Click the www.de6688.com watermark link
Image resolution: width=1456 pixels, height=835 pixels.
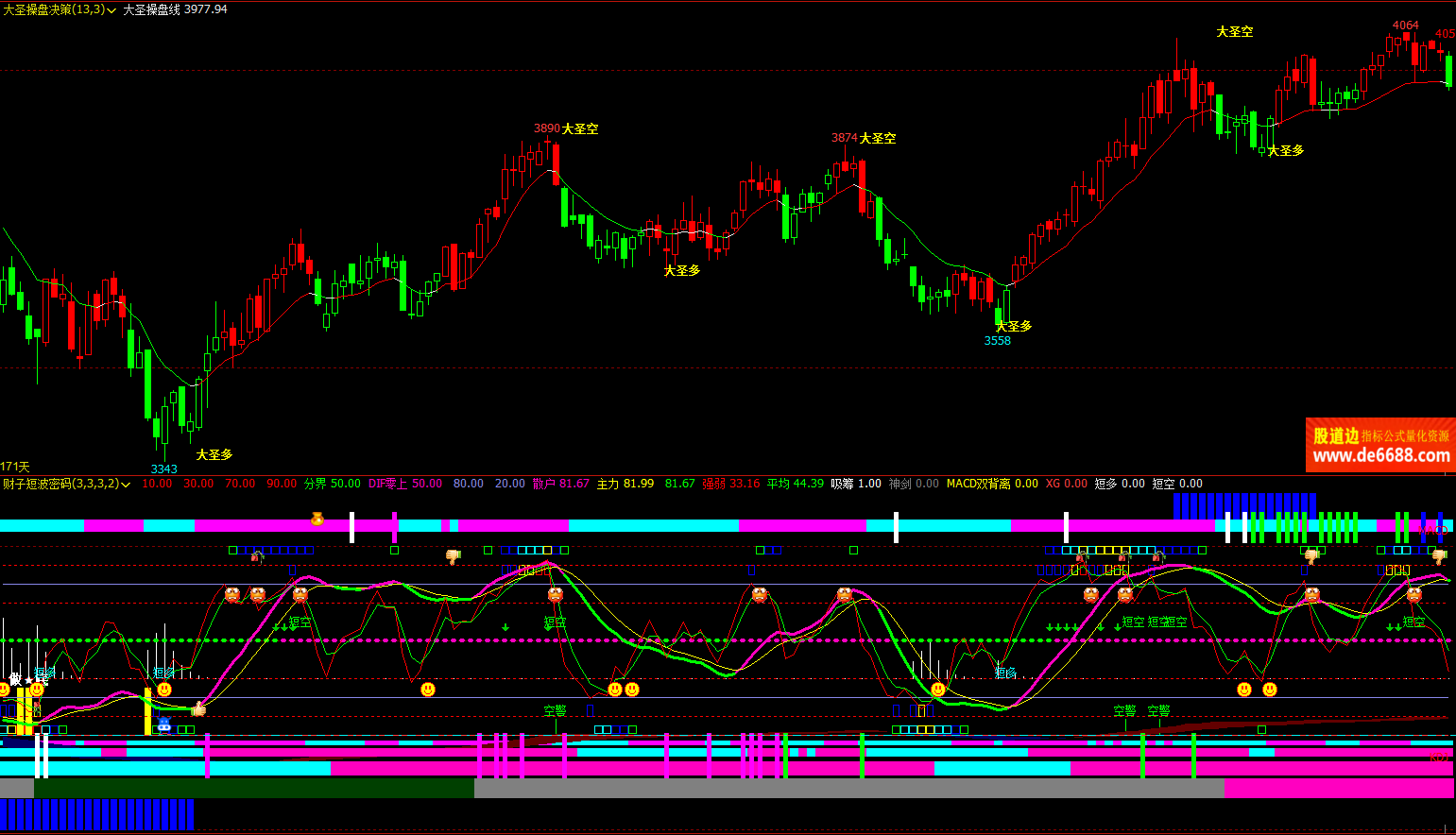[1380, 456]
